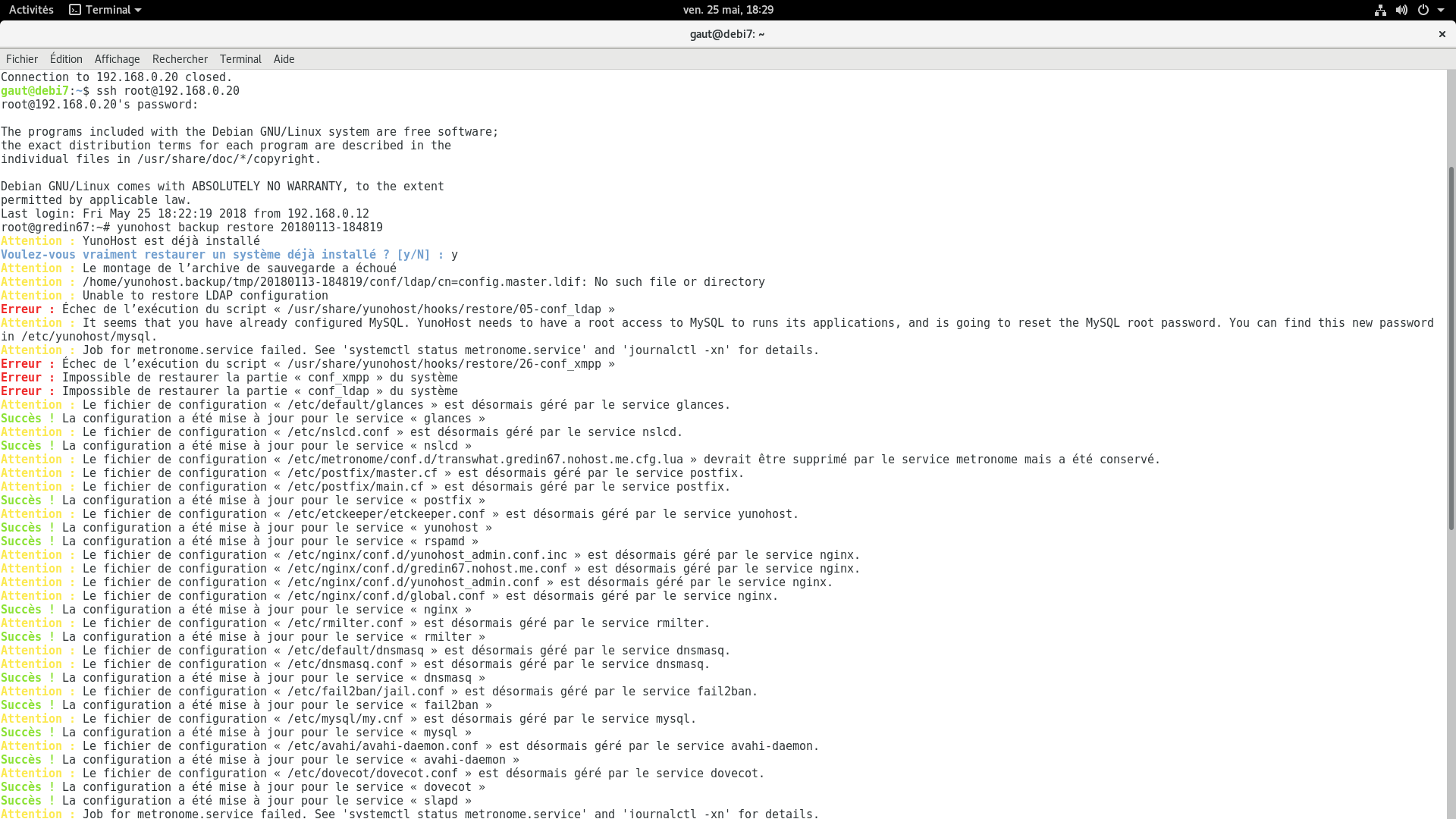Viewport: 1456px width, 819px height.
Task: Click the success line for service « postfix »
Action: pos(243,500)
